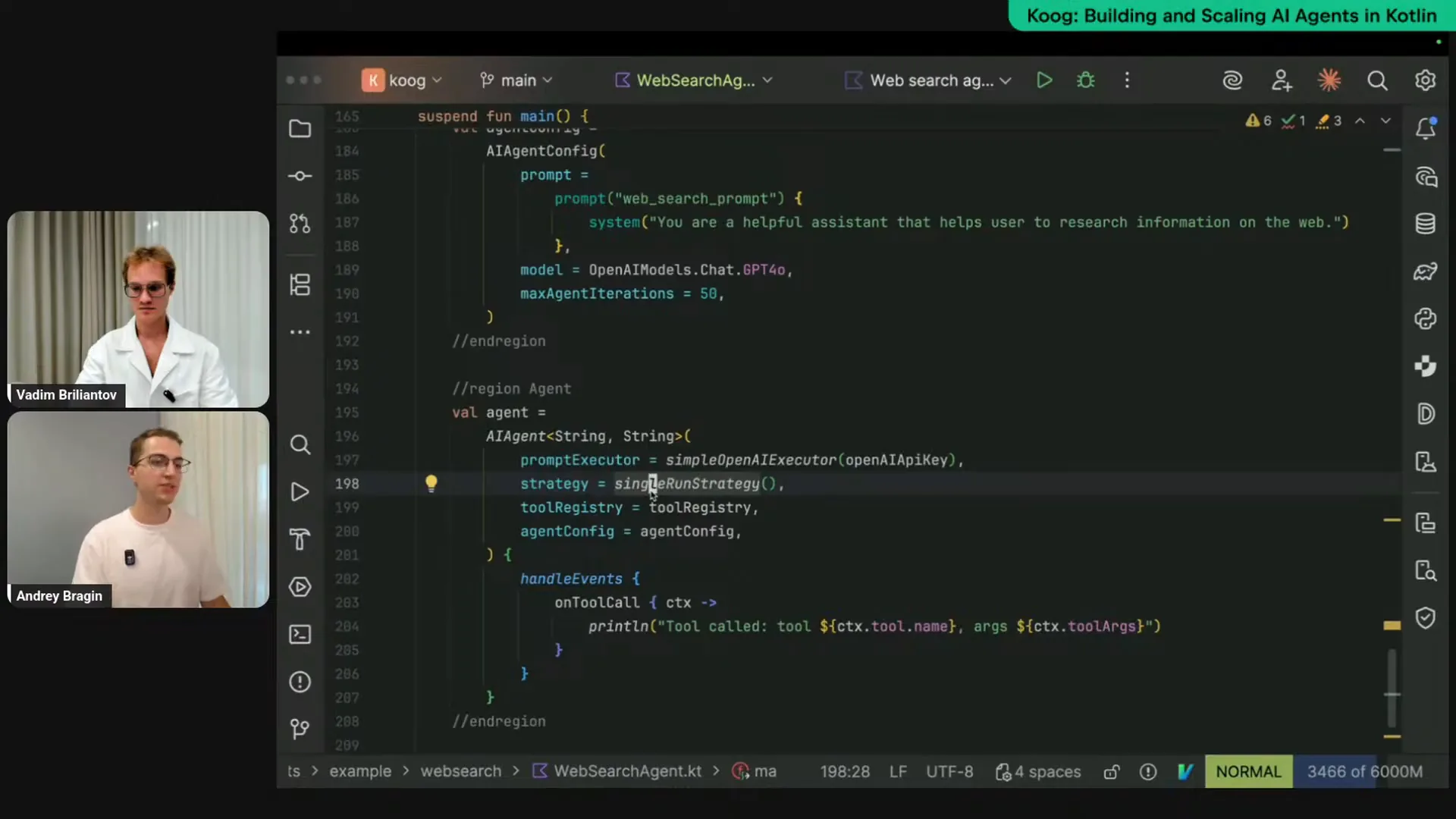This screenshot has height=819, width=1456.
Task: Open the Gradle elephant tool window
Action: tap(1426, 271)
